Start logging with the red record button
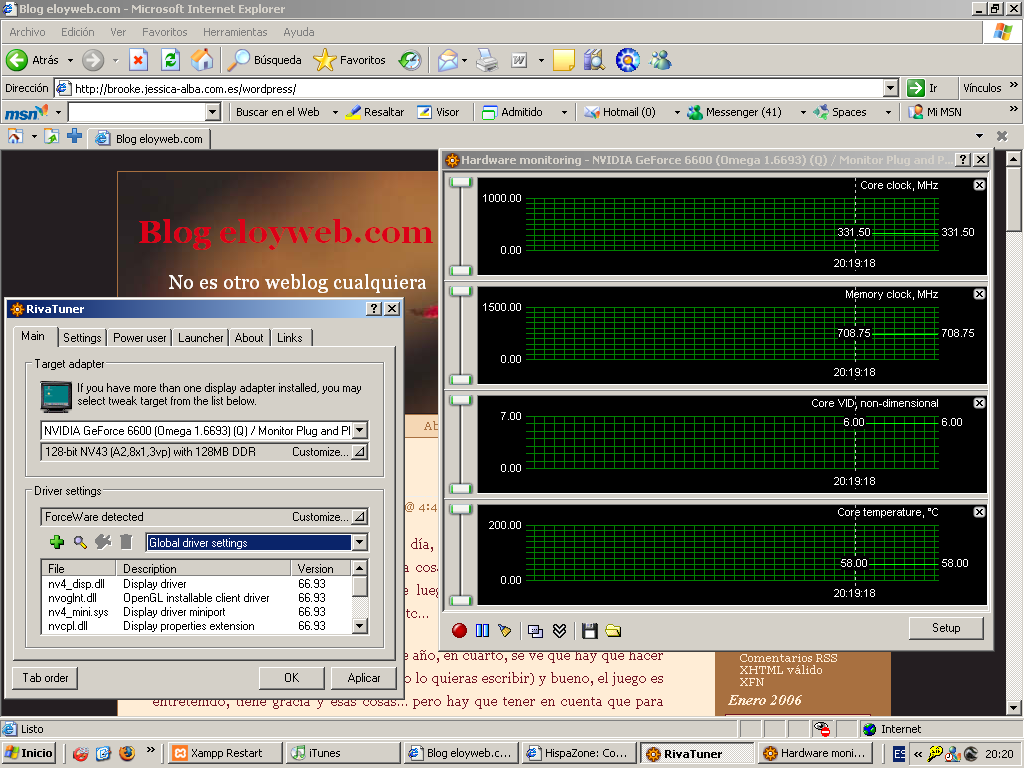 point(459,631)
